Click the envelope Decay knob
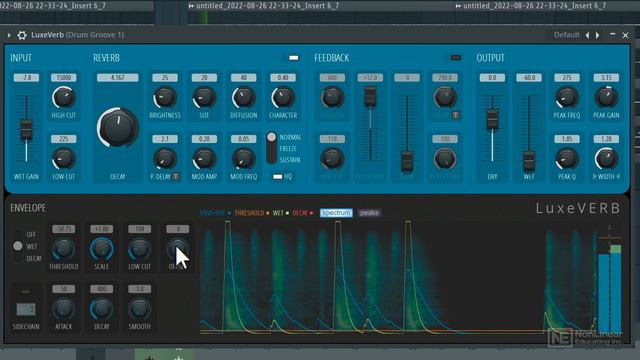This screenshot has height=360, width=640. coord(102,309)
